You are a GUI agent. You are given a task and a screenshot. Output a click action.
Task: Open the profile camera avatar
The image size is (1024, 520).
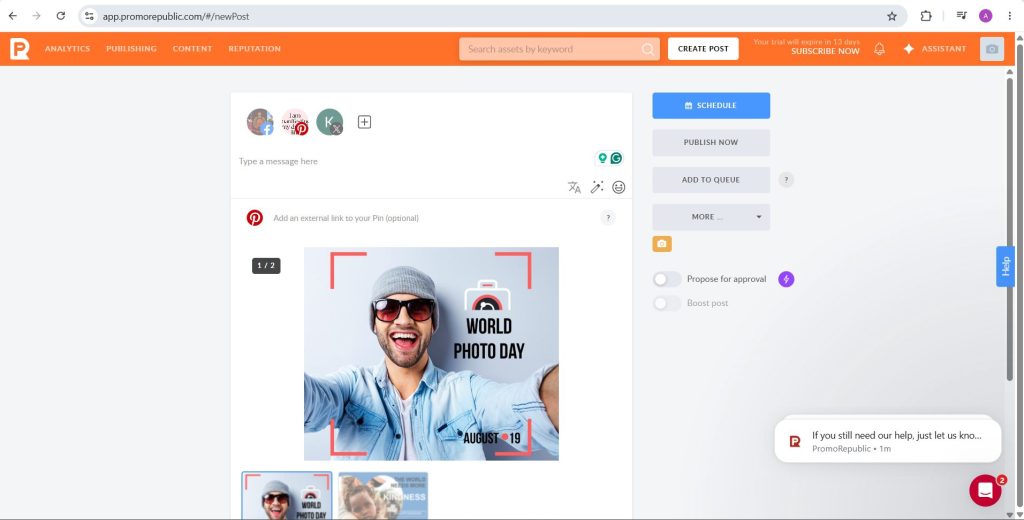pos(991,49)
